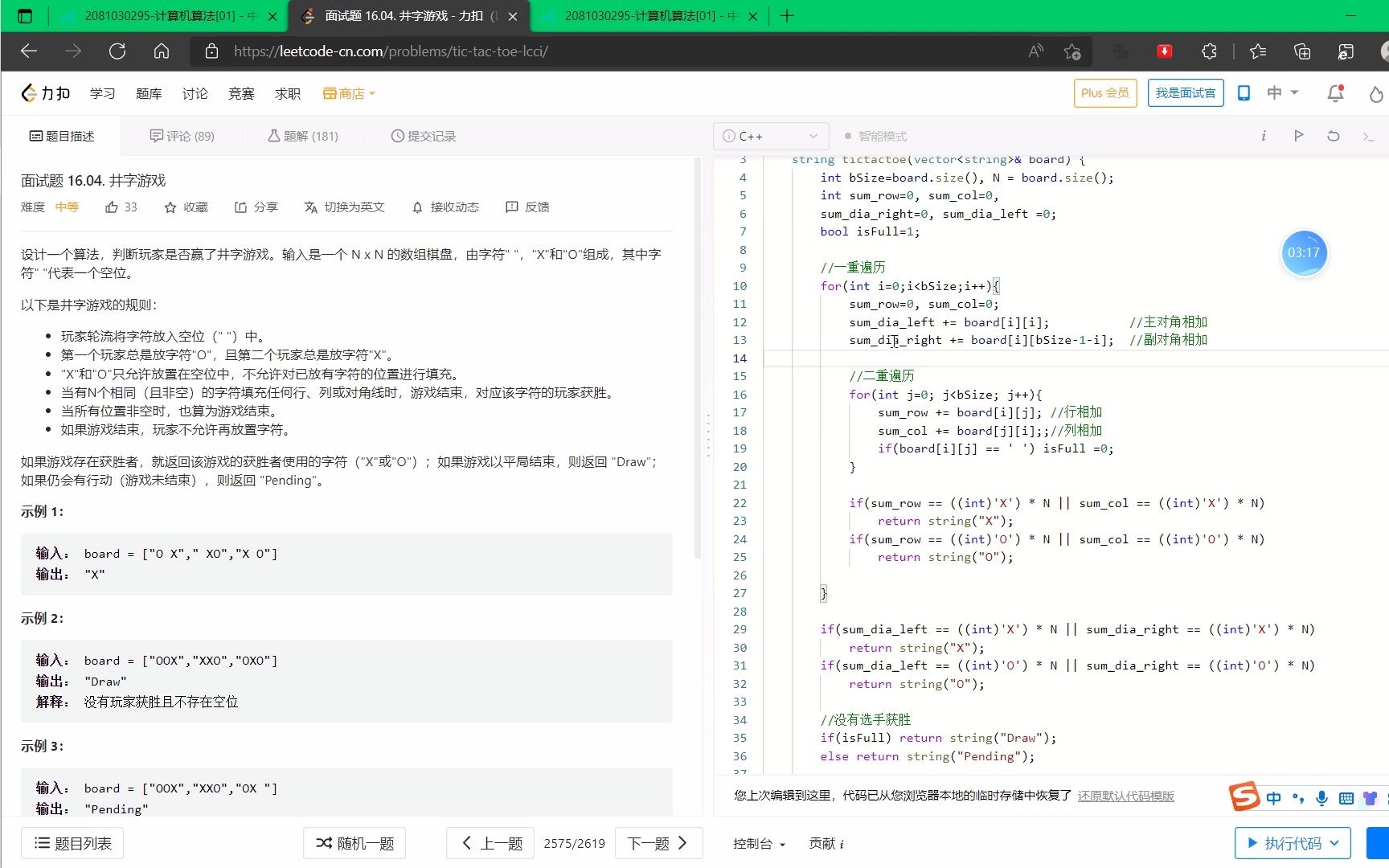
Task: Open the 提交记录 tab
Action: click(x=423, y=137)
